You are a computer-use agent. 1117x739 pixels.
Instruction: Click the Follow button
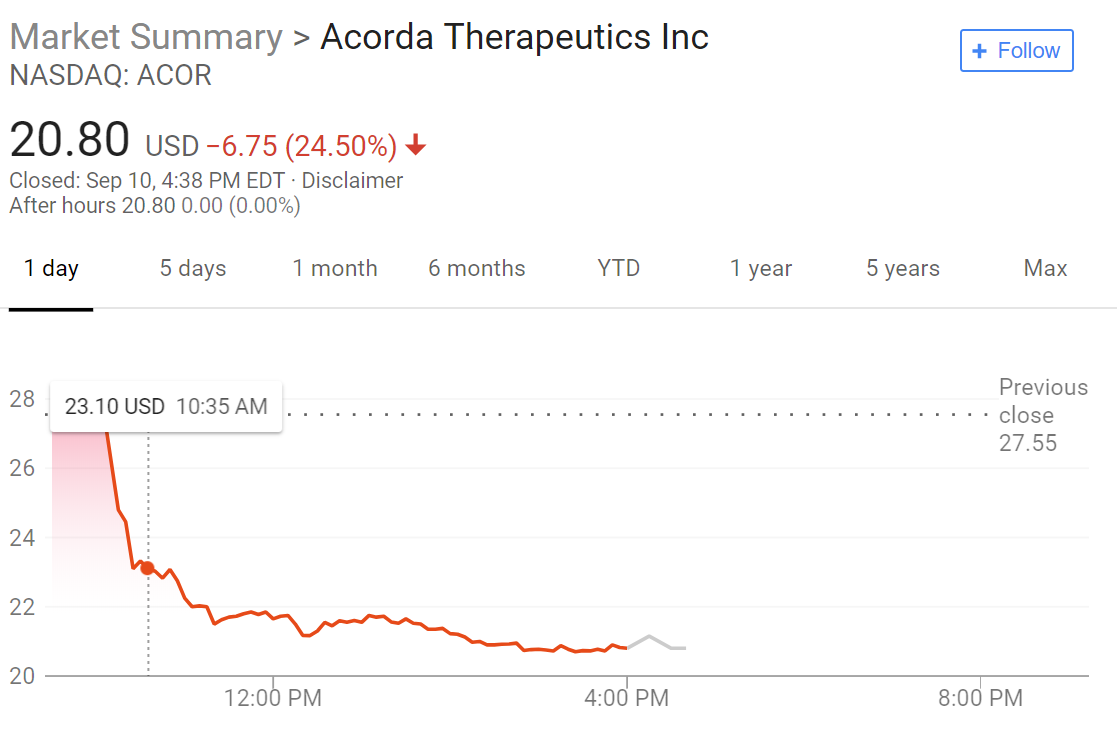[1016, 51]
